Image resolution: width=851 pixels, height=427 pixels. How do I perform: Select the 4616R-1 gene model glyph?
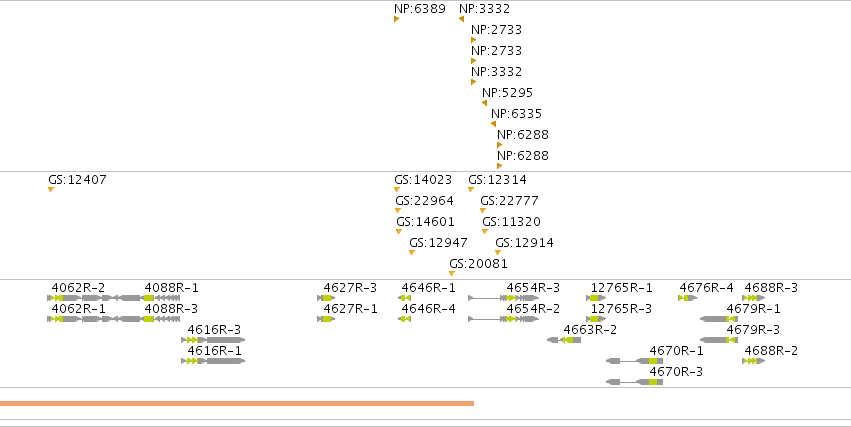pyautogui.click(x=213, y=361)
